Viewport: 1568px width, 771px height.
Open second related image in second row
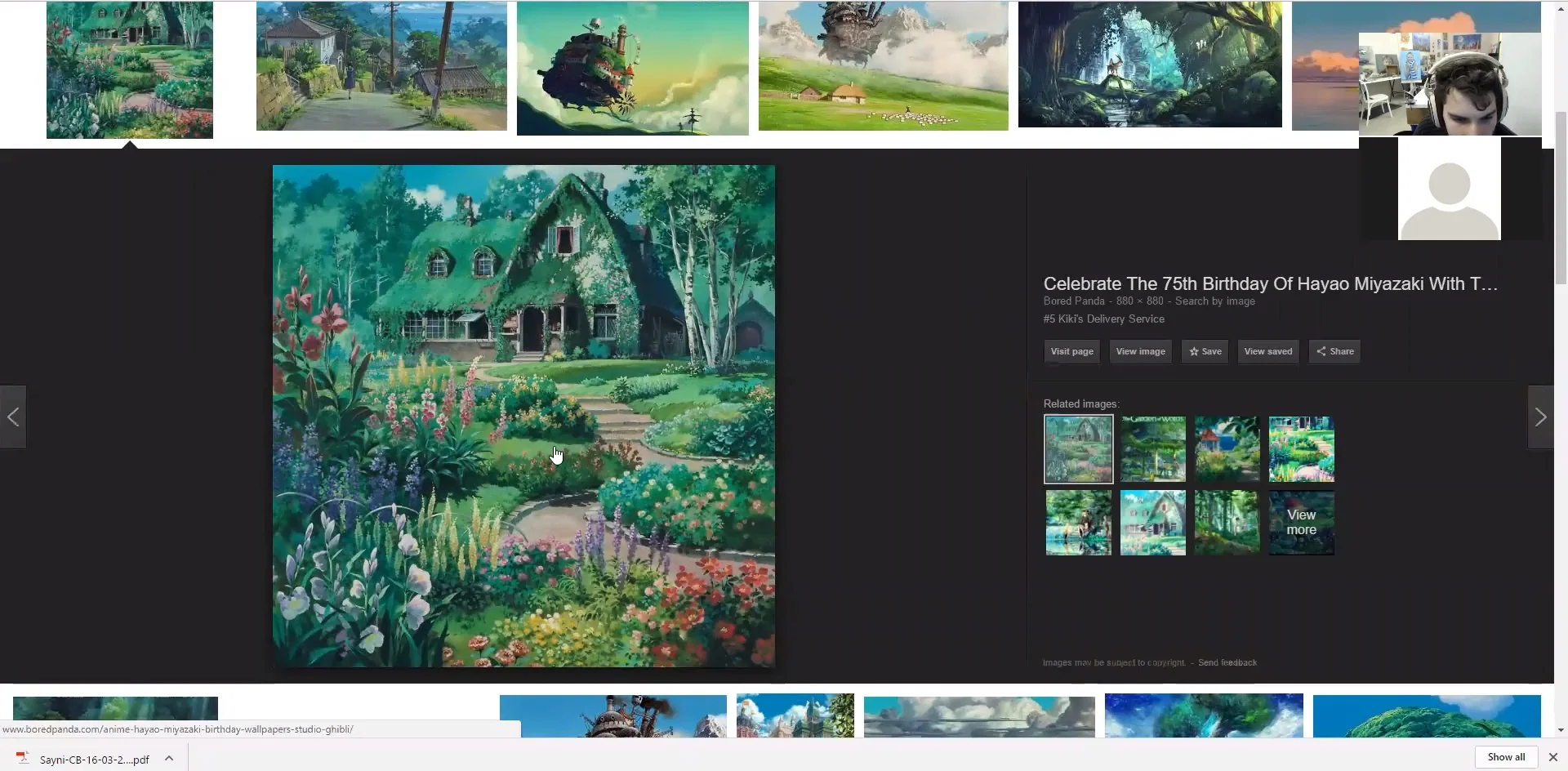coord(1152,523)
